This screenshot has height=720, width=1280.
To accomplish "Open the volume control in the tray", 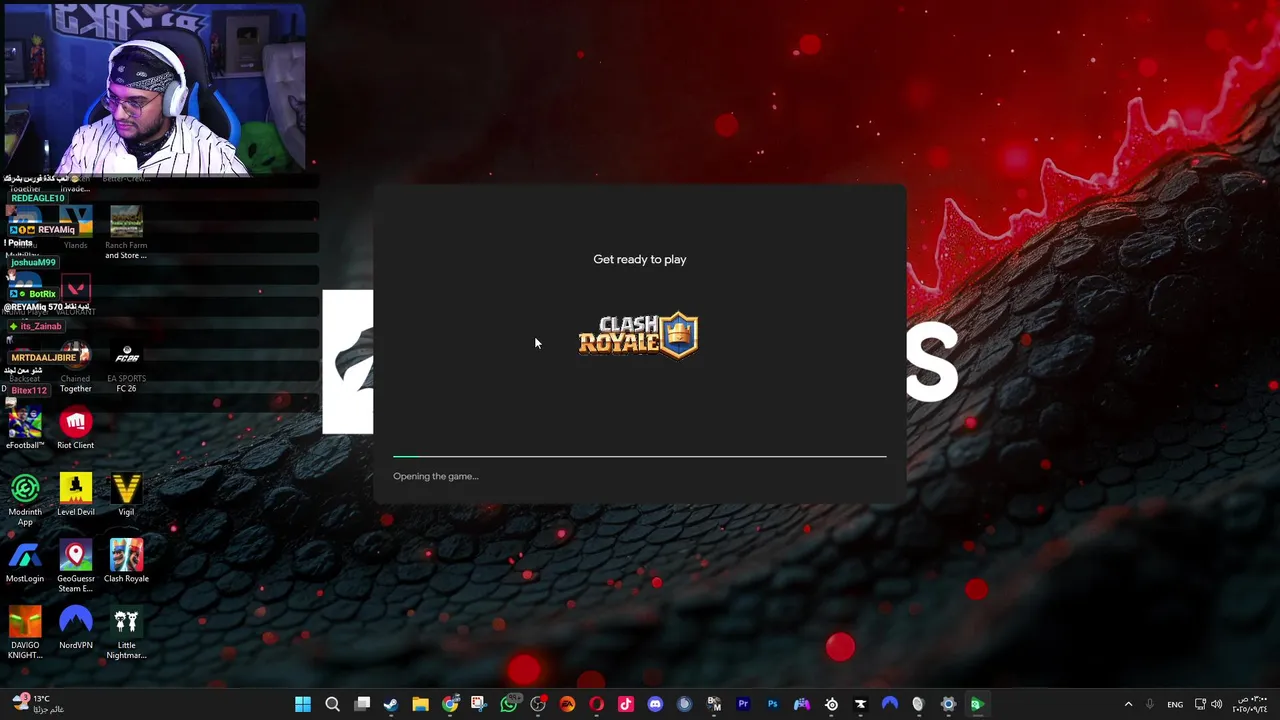I will click(x=1218, y=704).
